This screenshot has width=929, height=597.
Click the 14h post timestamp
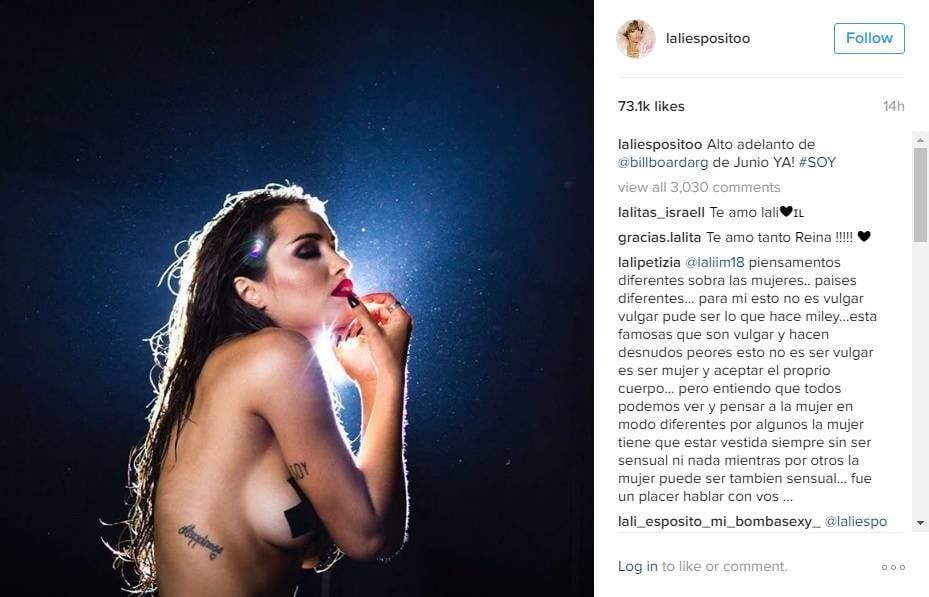893,107
